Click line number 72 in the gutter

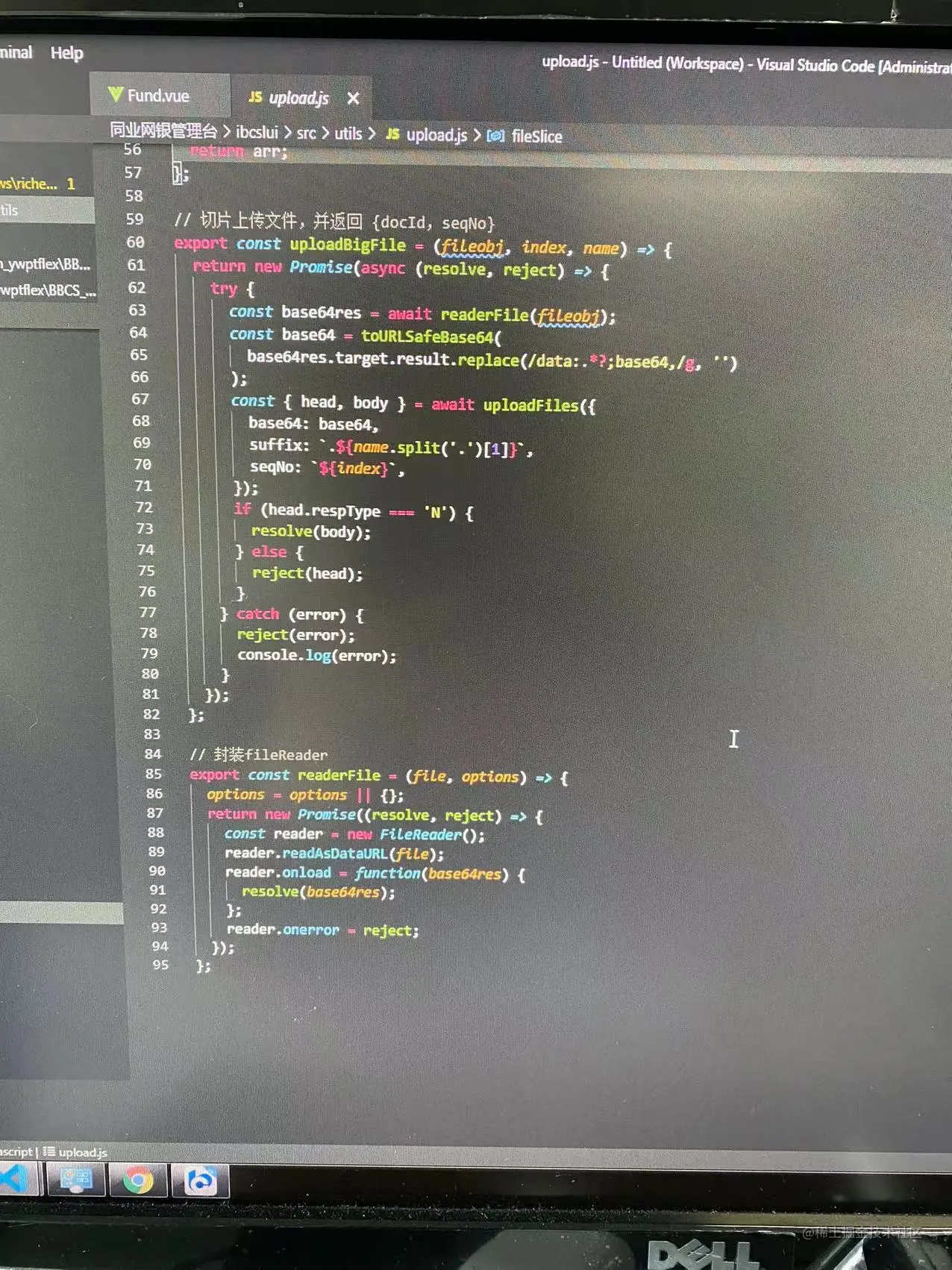[x=144, y=507]
